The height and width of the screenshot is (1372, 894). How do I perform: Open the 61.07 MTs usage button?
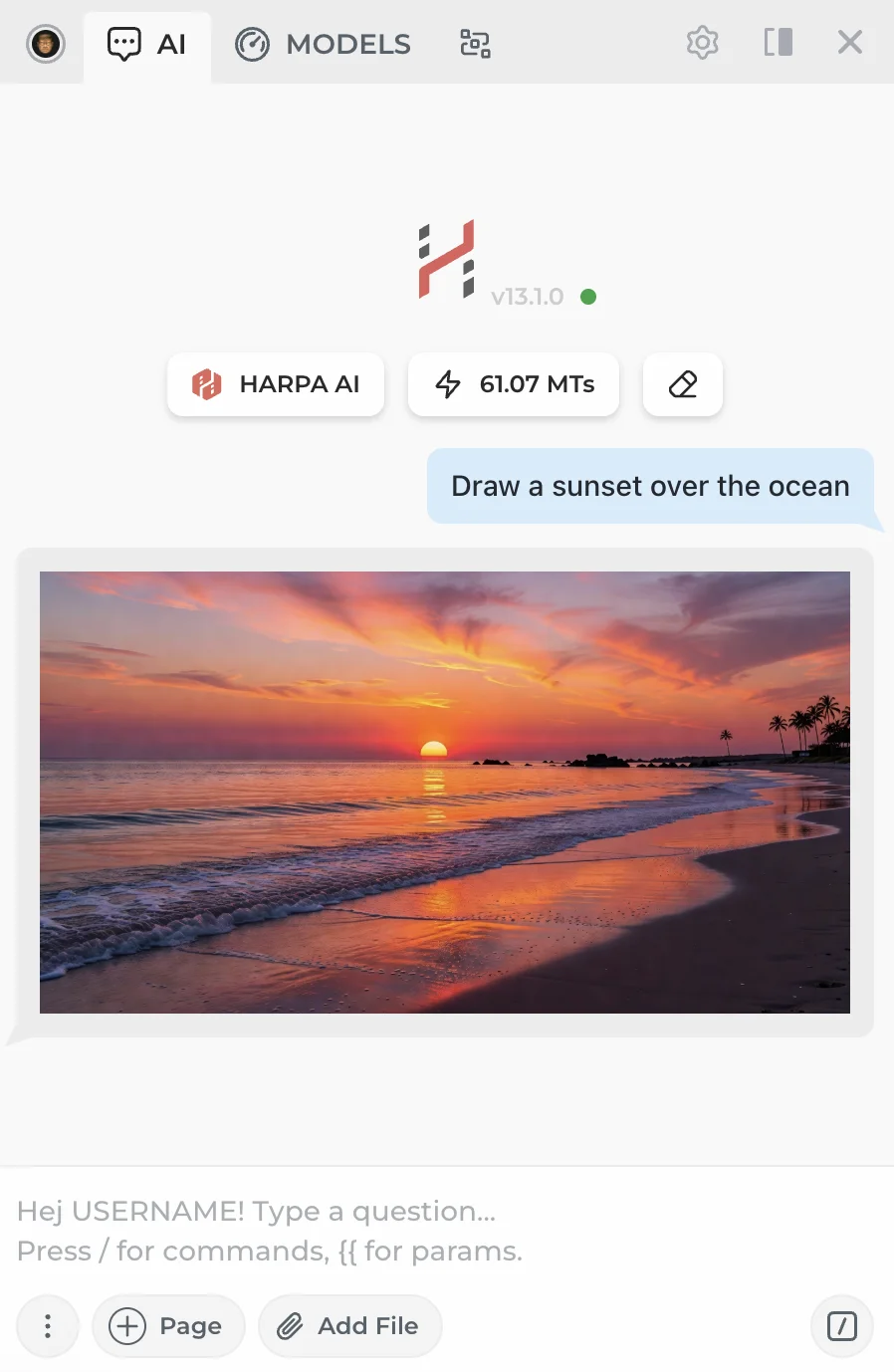tap(514, 384)
